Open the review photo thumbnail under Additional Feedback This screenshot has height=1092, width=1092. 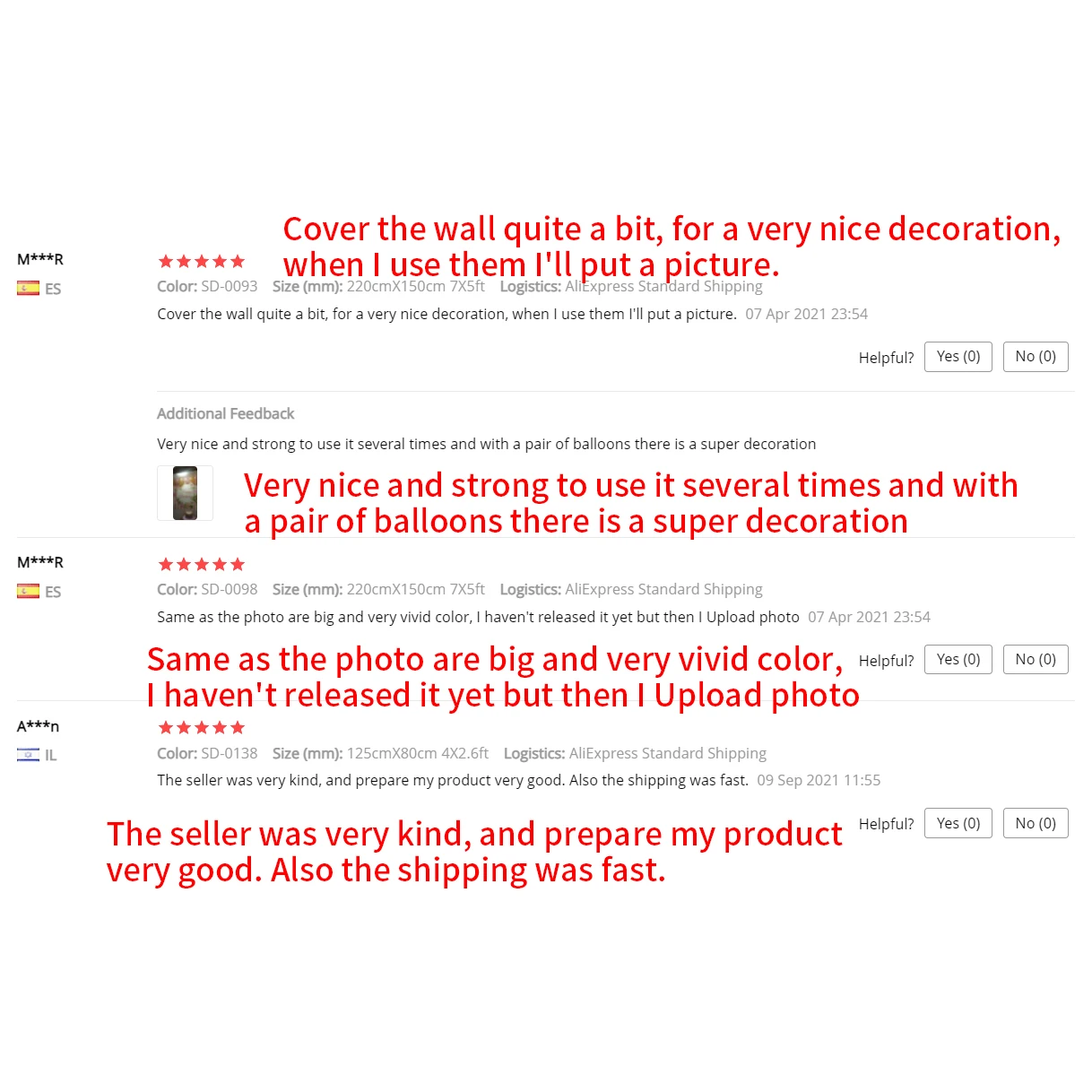(185, 493)
